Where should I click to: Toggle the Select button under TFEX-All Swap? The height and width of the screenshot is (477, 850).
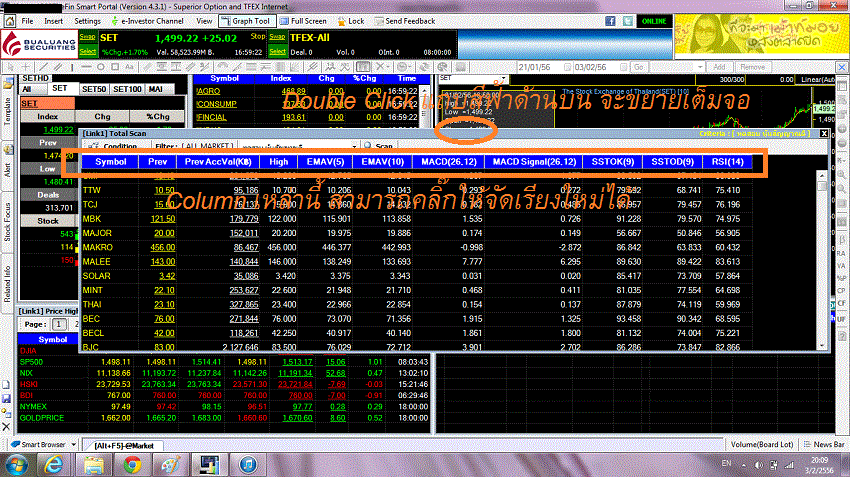[x=277, y=51]
